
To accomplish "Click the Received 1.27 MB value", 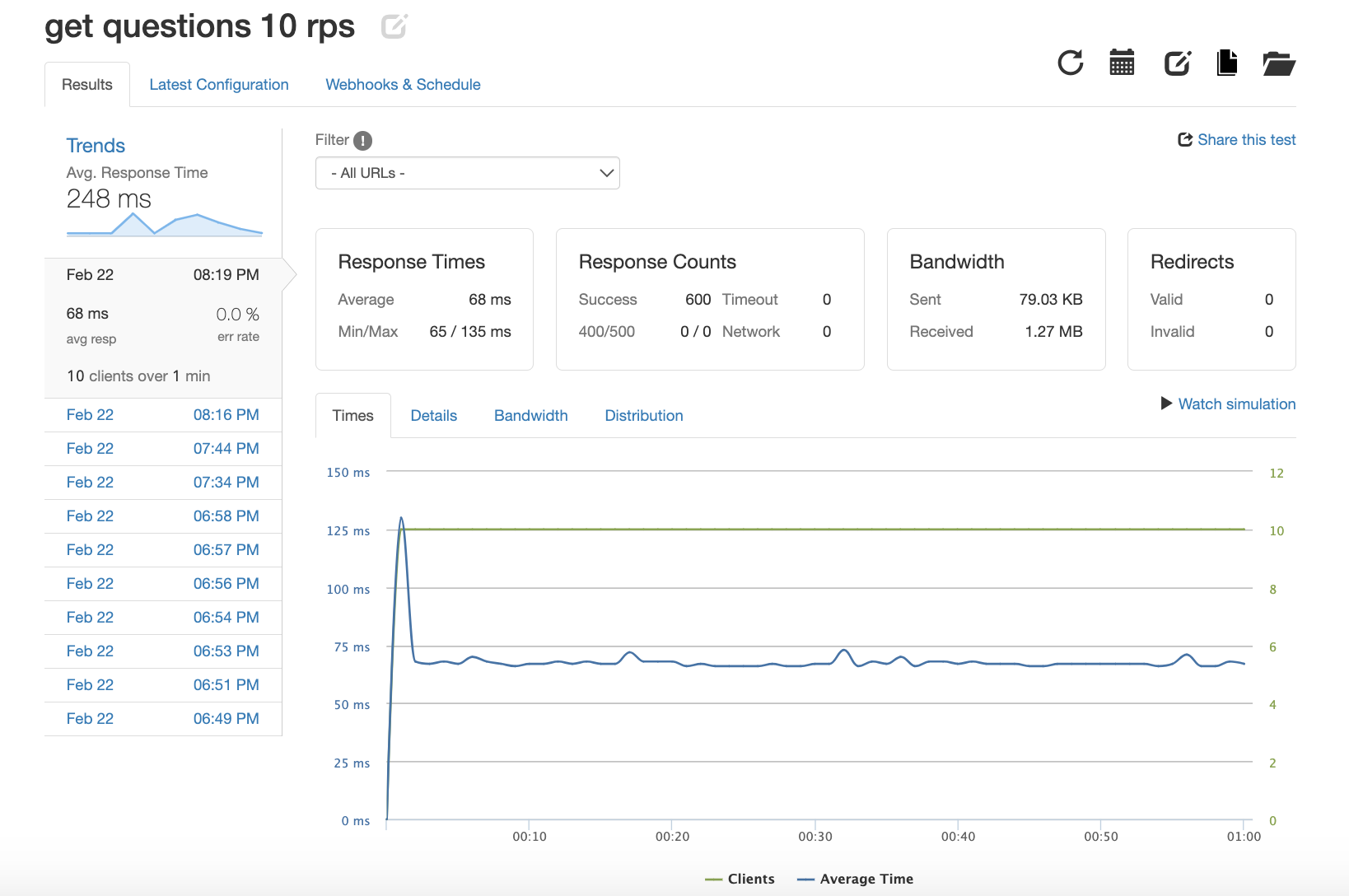I will (1053, 332).
